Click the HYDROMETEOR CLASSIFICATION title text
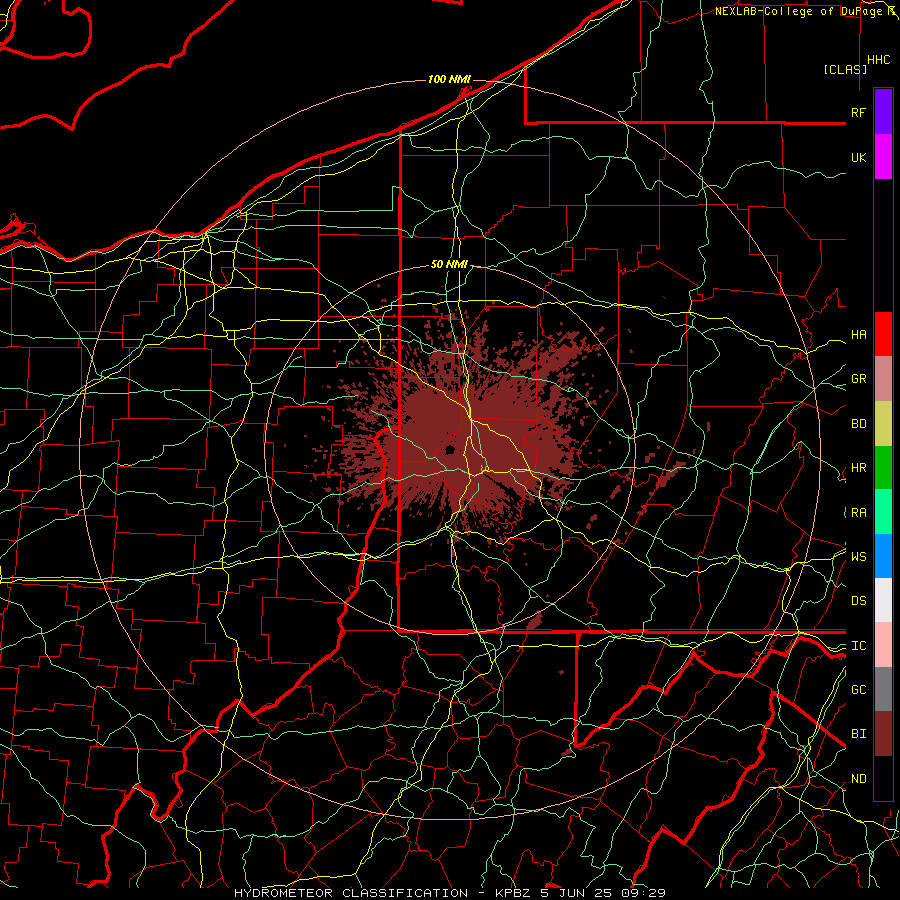The image size is (900, 900). (x=351, y=893)
